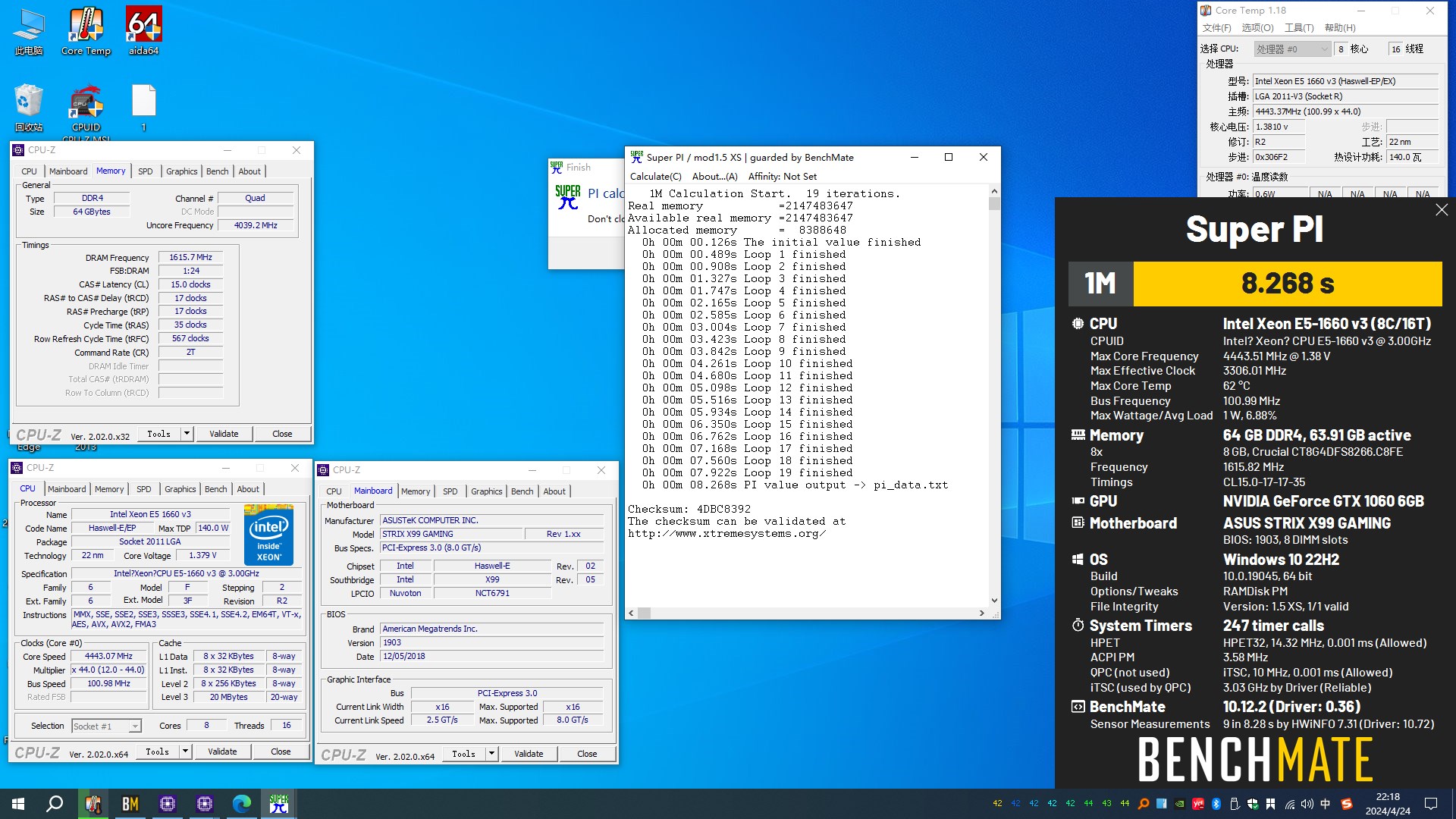1456x819 pixels.
Task: Open Microsoft Edge from the taskbar
Action: point(242,804)
